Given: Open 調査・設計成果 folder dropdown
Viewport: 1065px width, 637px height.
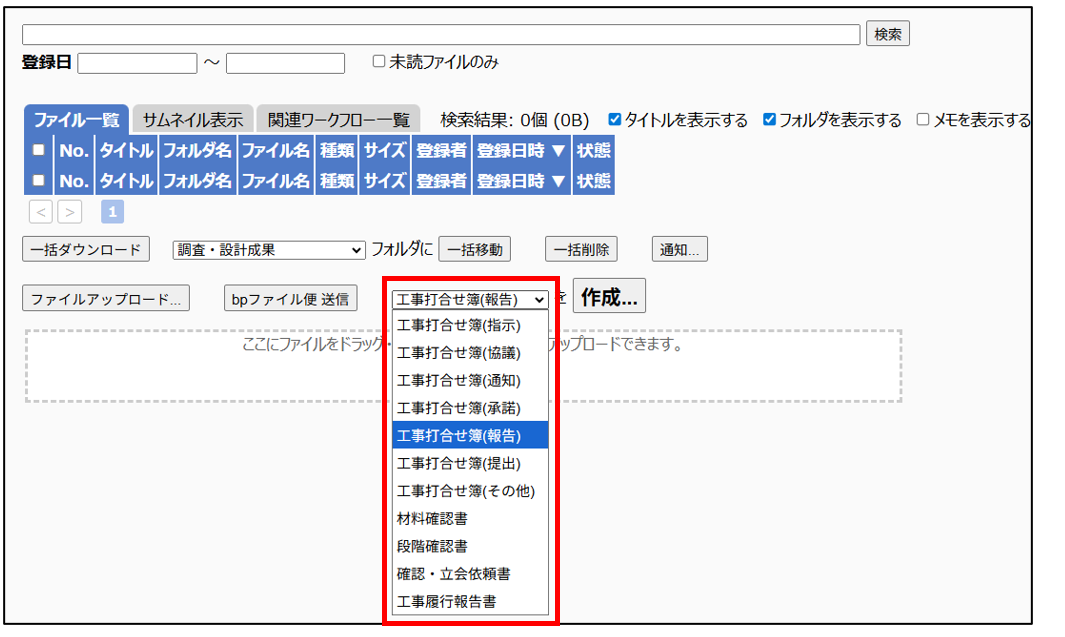Looking at the screenshot, I should [269, 250].
